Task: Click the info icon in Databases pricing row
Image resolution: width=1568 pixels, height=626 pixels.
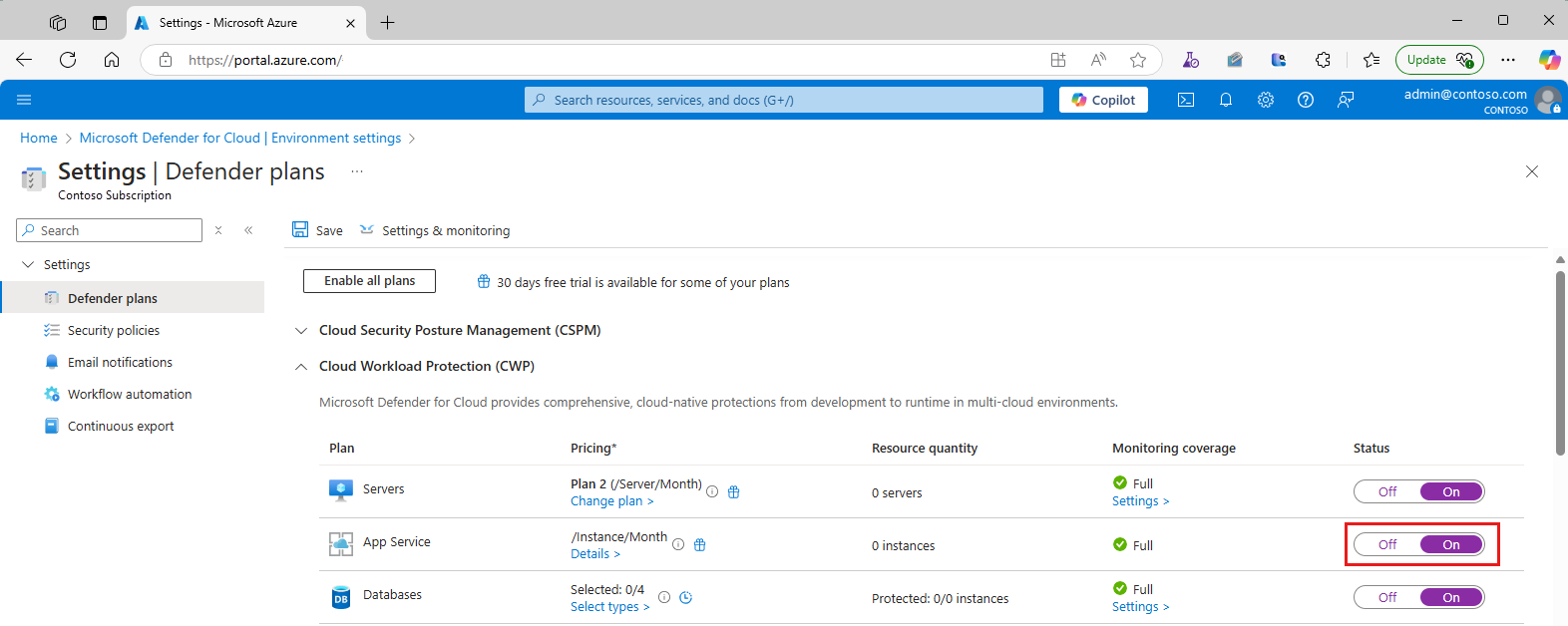Action: pyautogui.click(x=664, y=597)
